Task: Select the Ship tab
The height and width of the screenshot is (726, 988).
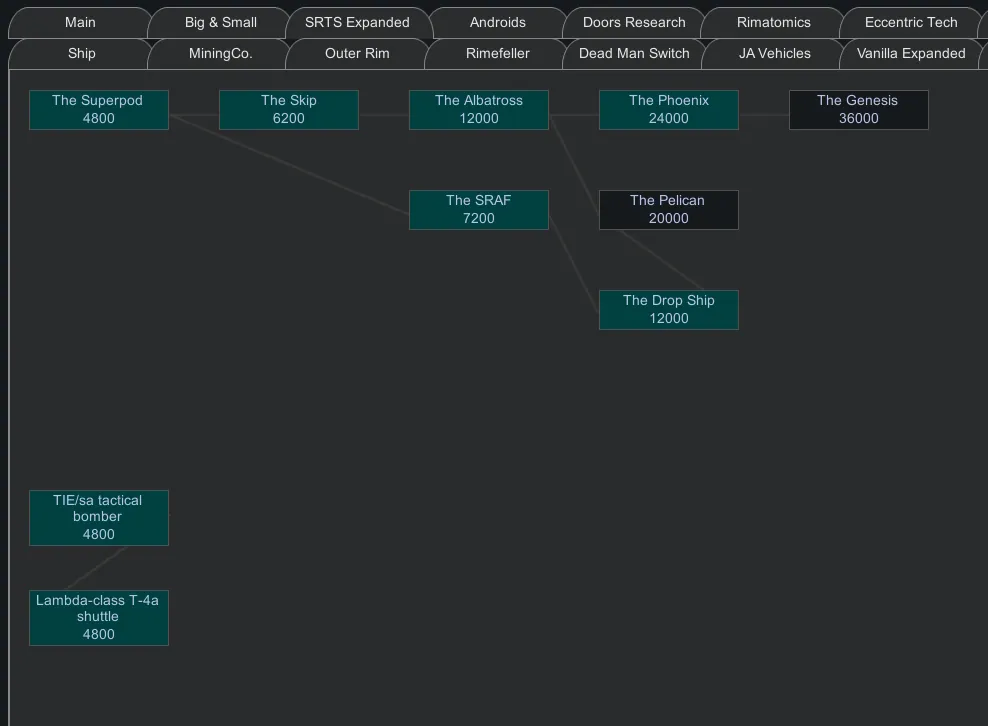Action: (x=82, y=53)
